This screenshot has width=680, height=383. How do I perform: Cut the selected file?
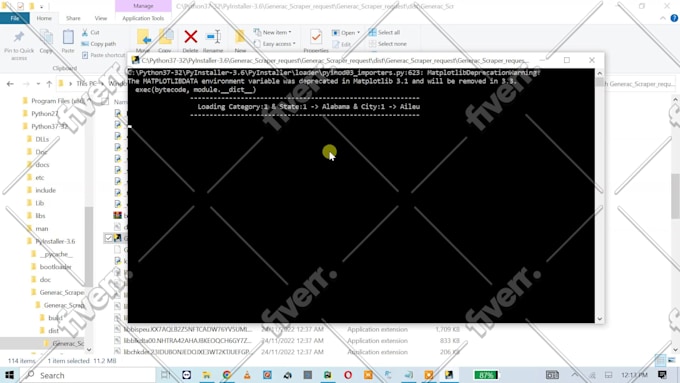(x=91, y=33)
